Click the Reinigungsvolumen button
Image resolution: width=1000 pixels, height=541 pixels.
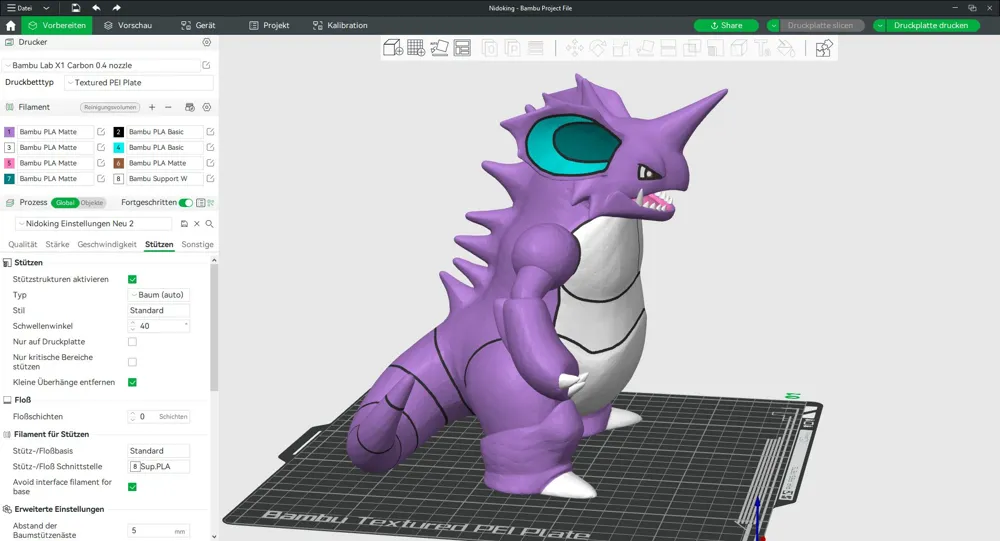[x=110, y=107]
